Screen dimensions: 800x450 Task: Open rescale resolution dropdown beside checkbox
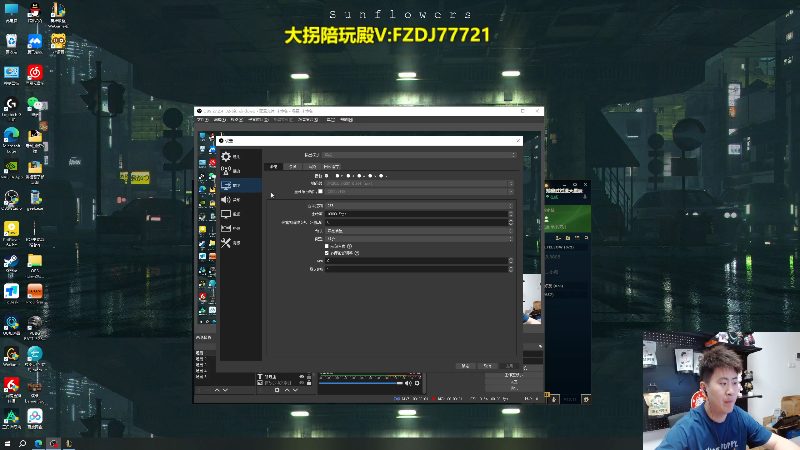coord(419,191)
